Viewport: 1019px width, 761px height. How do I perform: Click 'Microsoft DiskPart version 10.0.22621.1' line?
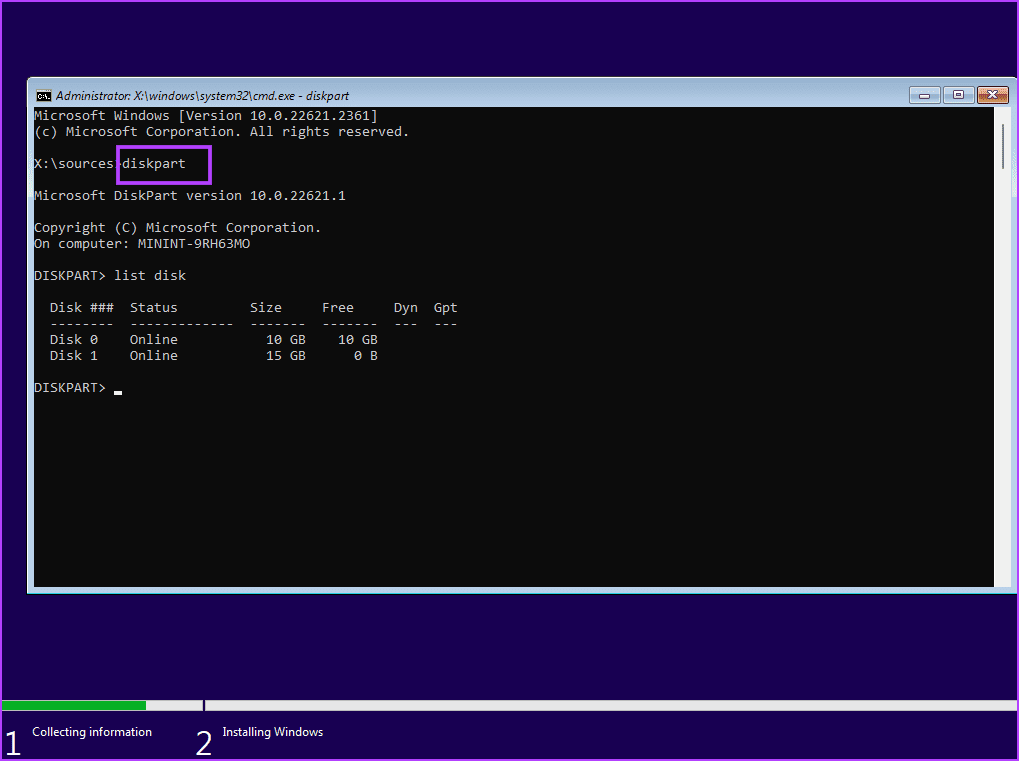(190, 196)
